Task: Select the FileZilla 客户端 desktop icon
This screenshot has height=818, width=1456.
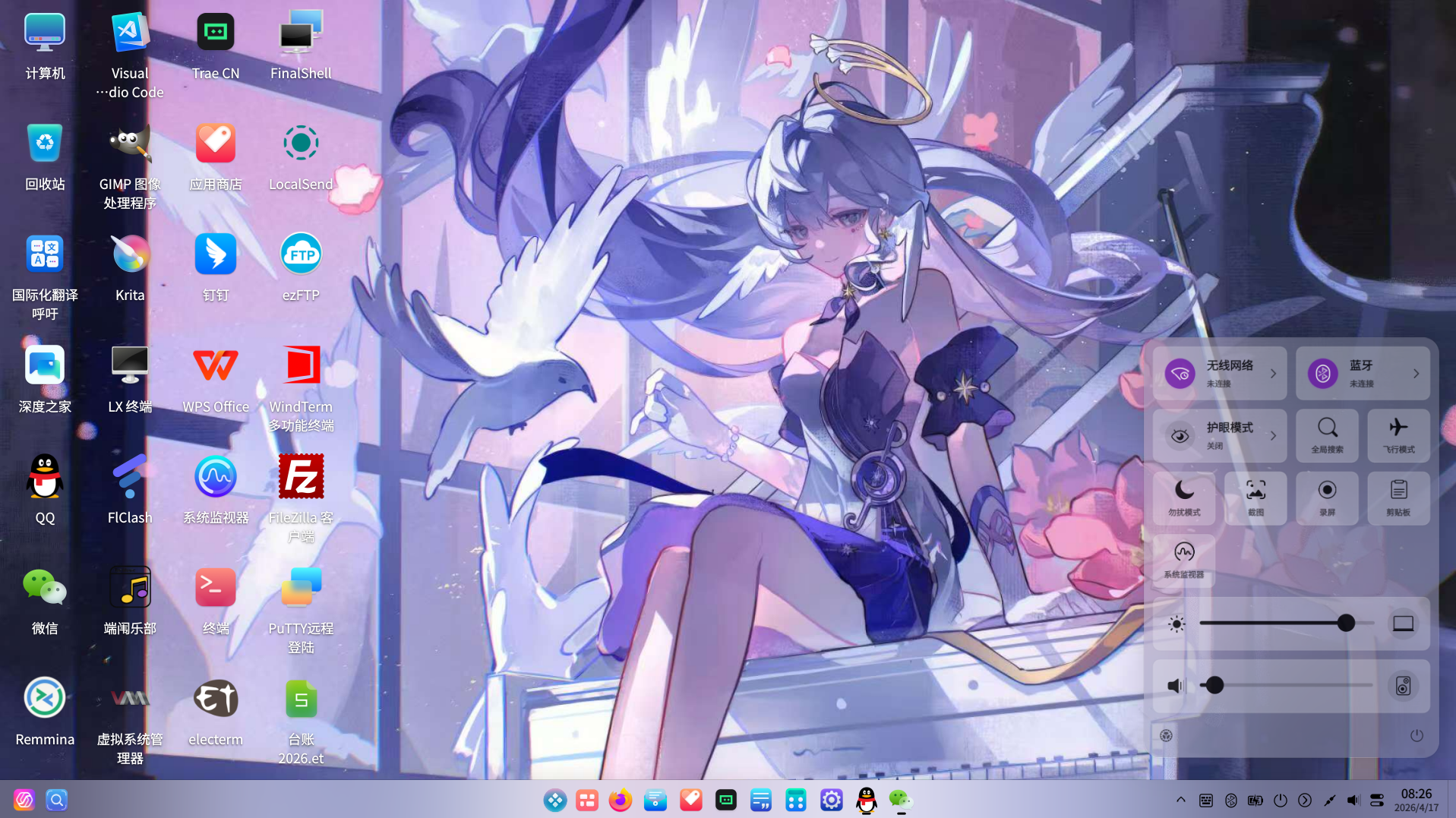Action: [x=301, y=476]
